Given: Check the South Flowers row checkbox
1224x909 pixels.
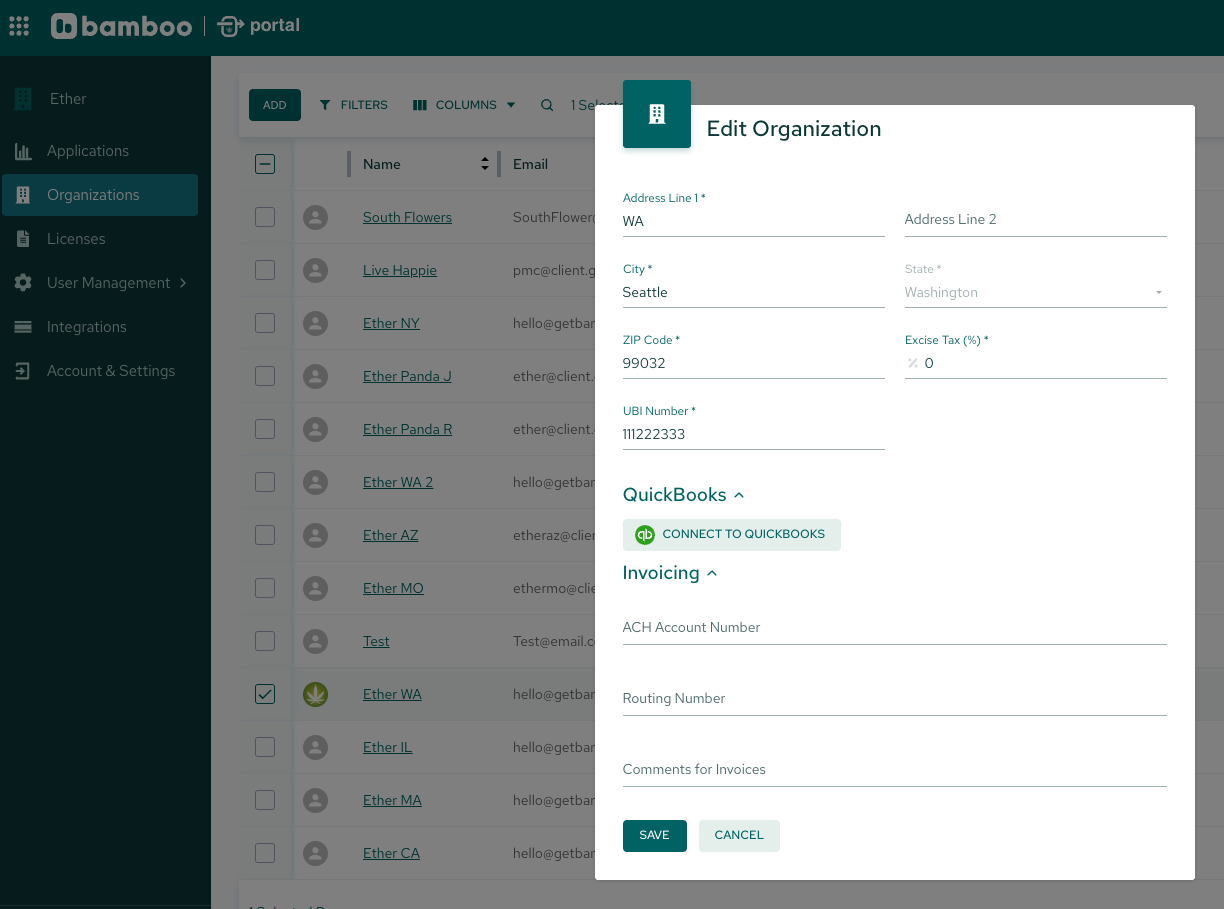Looking at the screenshot, I should (x=265, y=217).
